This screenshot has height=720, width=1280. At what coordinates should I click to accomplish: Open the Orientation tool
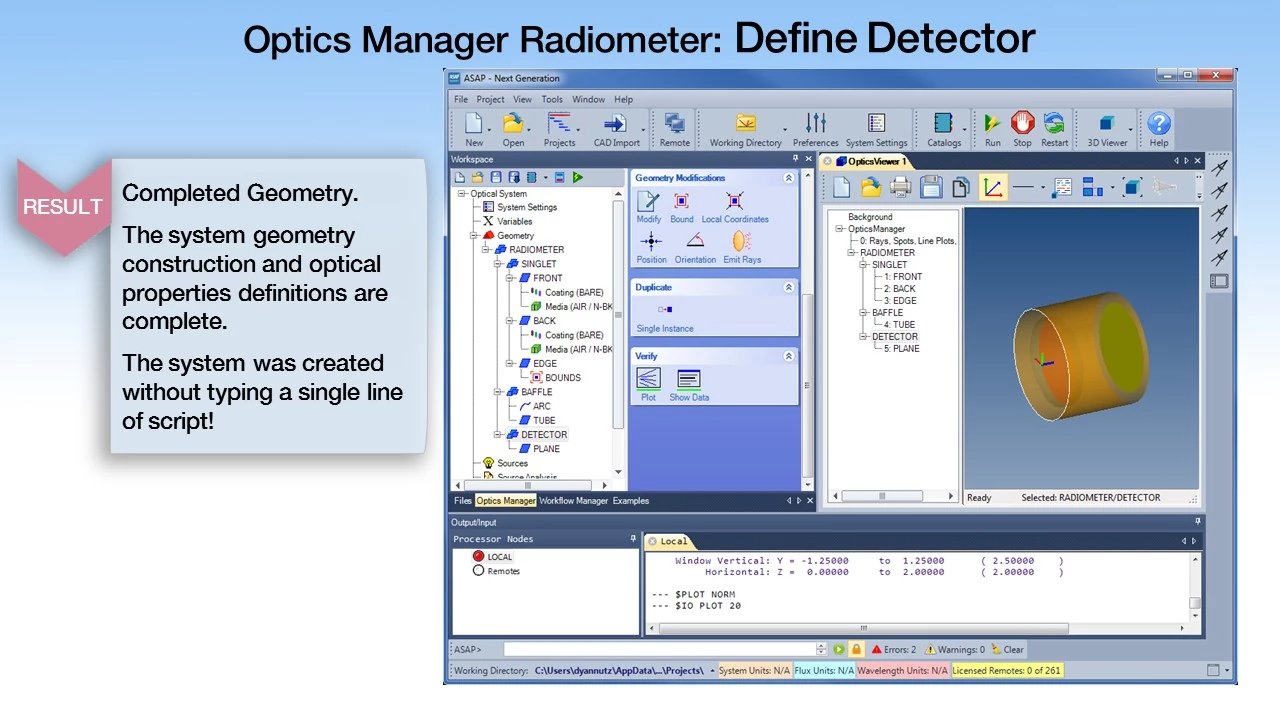[x=695, y=243]
